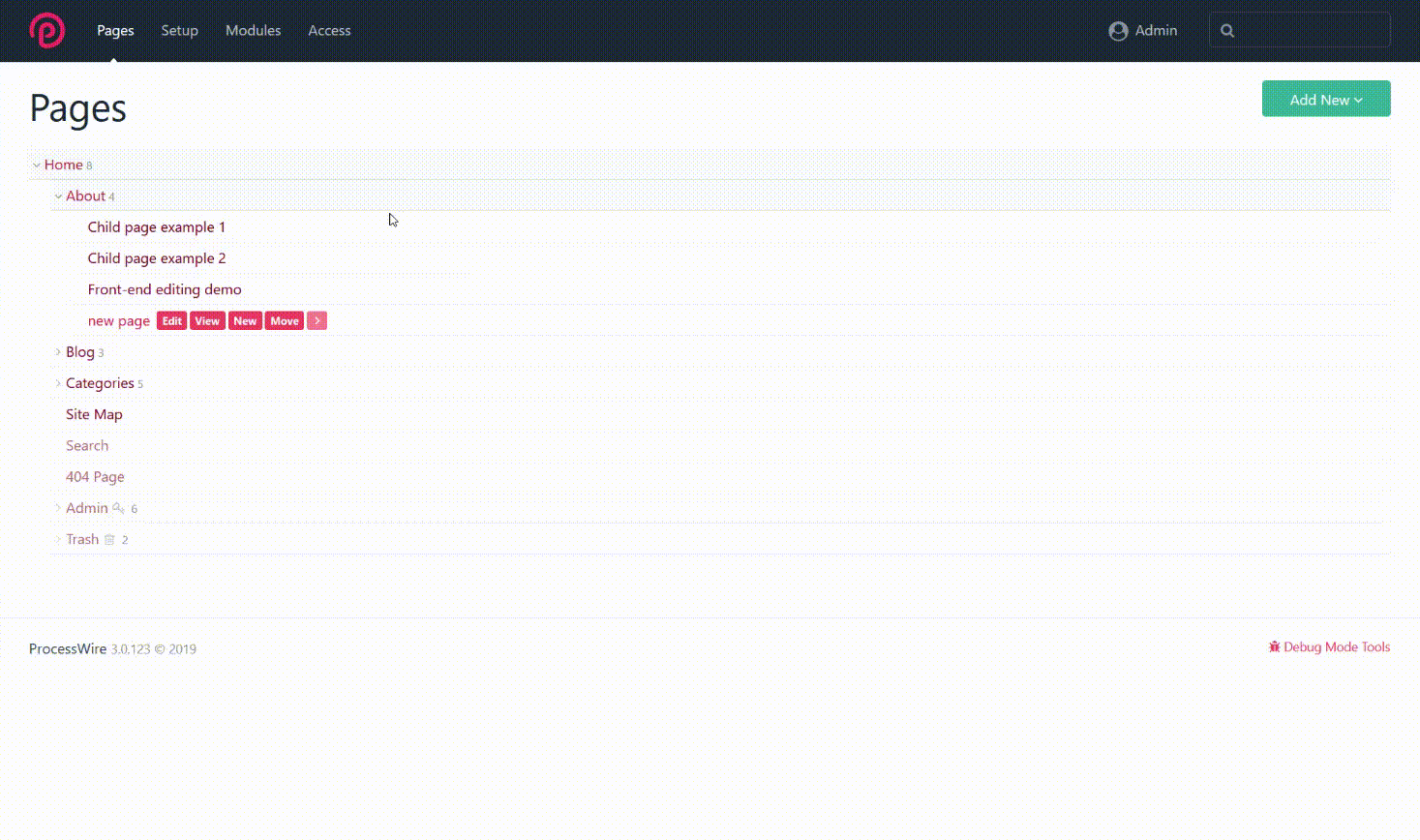Select the Home page label
This screenshot has width=1420, height=840.
[x=63, y=165]
